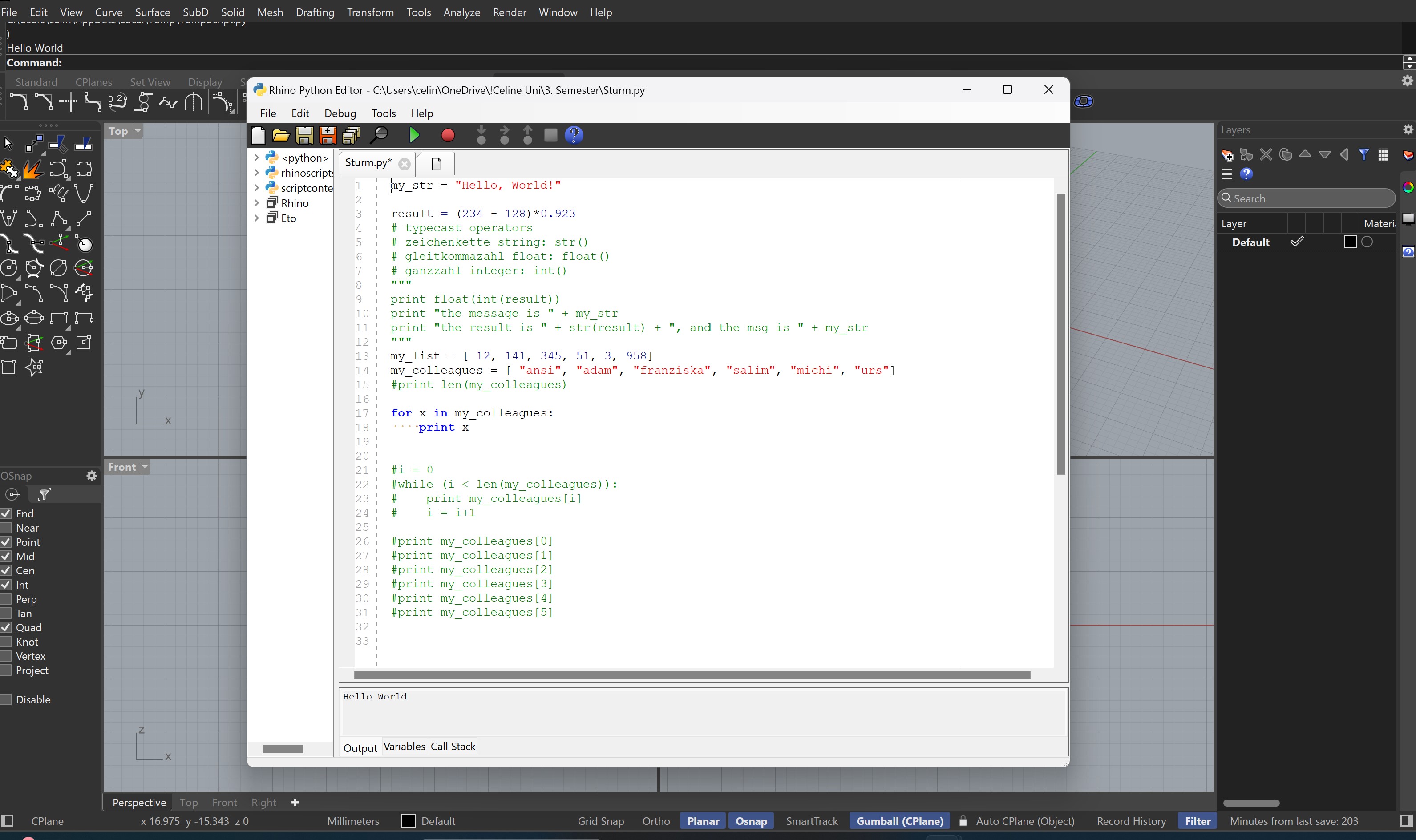
Task: Check the Project osnap option
Action: (x=7, y=670)
